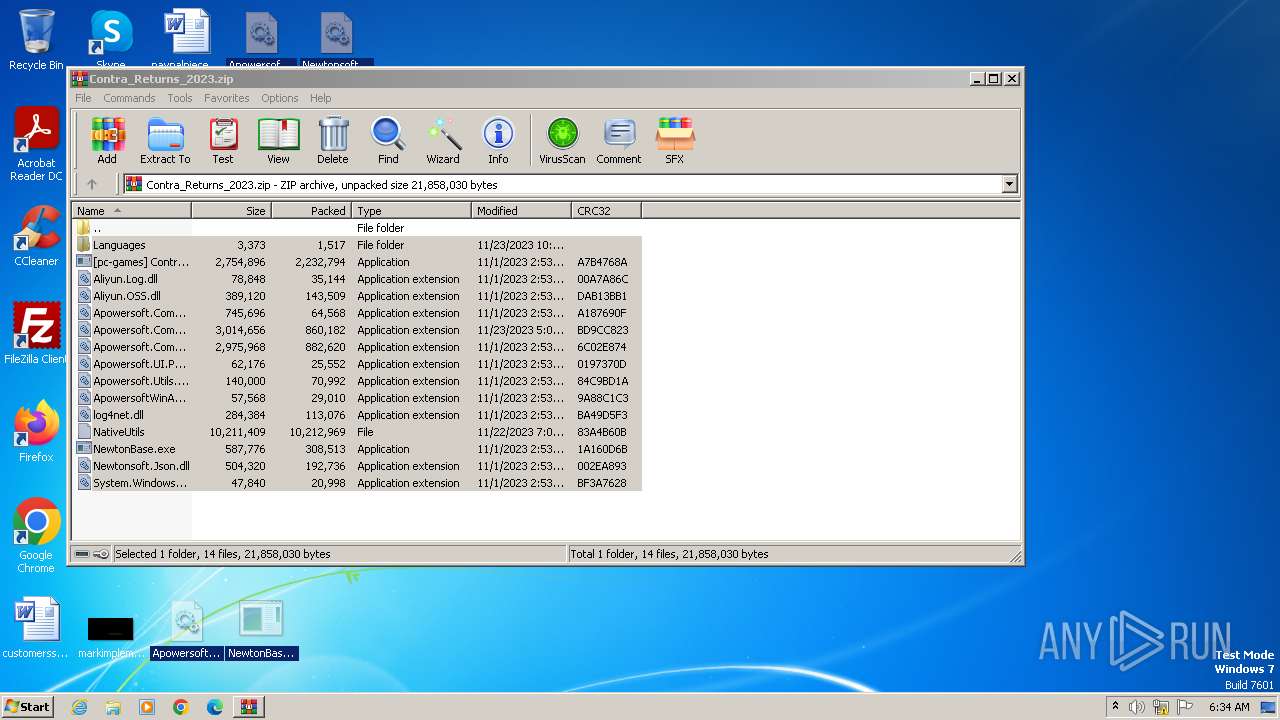Select Newtonsoft.Json.dll file

pos(357,466)
